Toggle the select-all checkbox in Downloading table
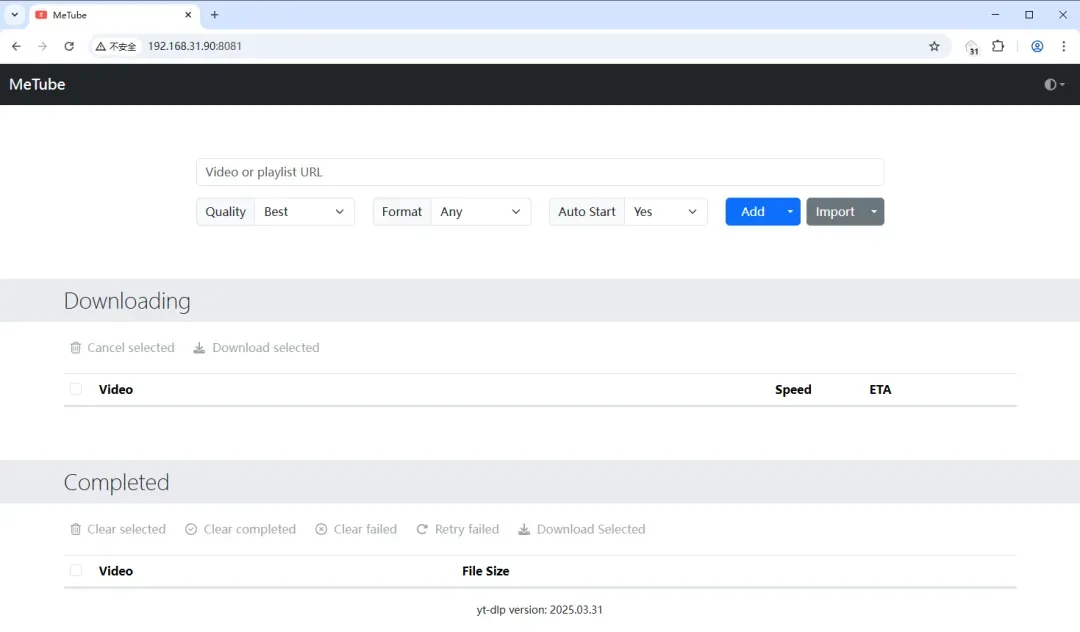Screen dimensions: 1080x632 point(76,389)
